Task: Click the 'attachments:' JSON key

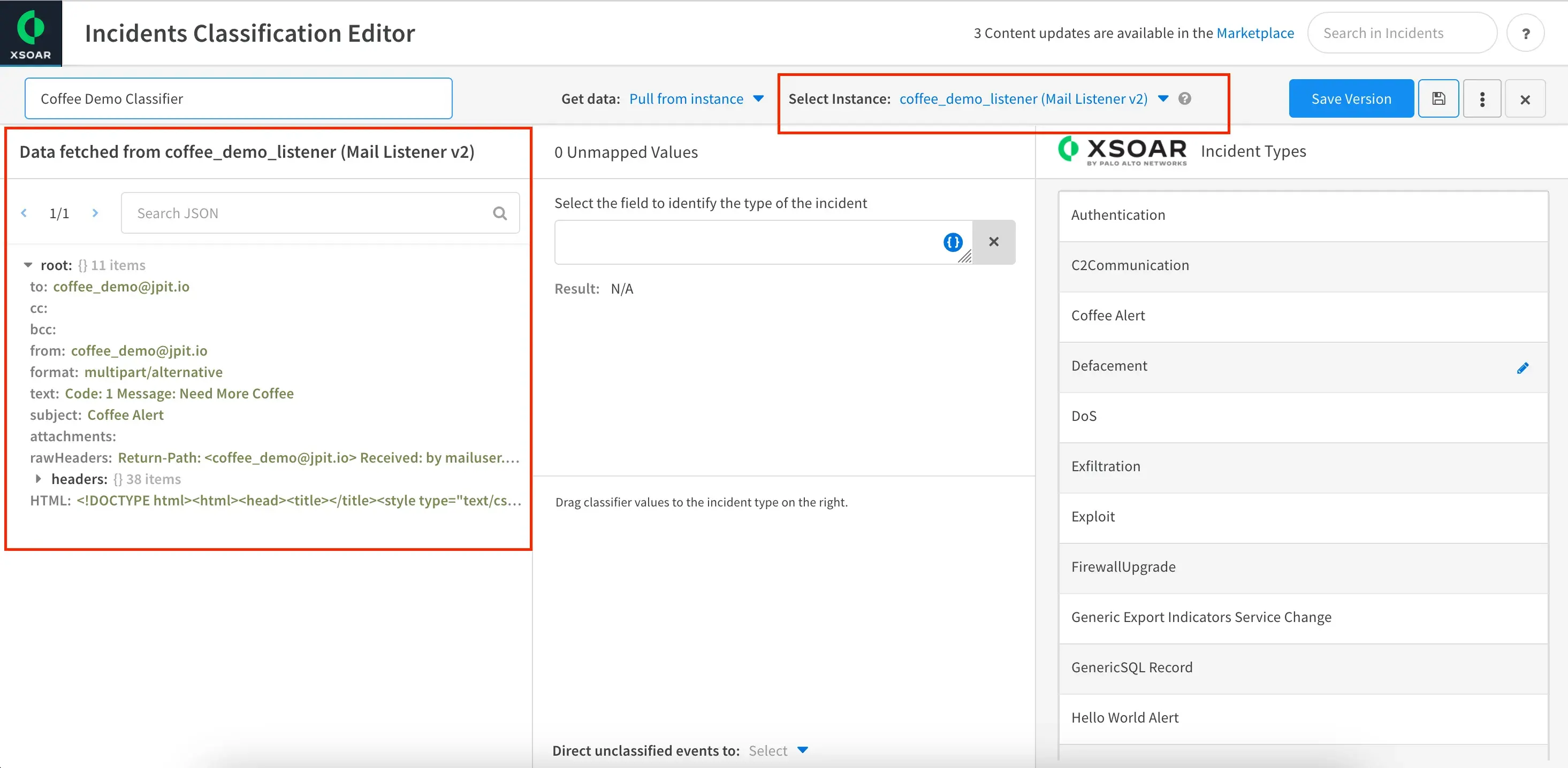Action: coord(73,436)
